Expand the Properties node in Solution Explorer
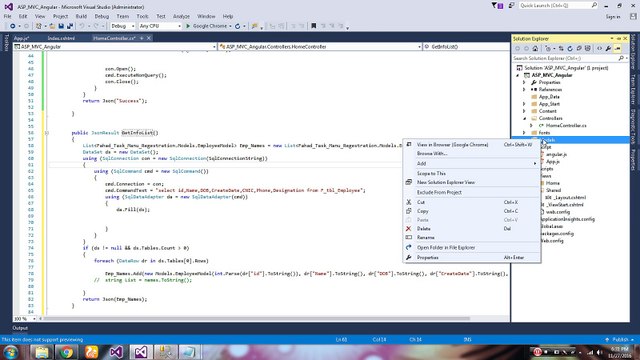The width and height of the screenshot is (640, 360). click(524, 82)
